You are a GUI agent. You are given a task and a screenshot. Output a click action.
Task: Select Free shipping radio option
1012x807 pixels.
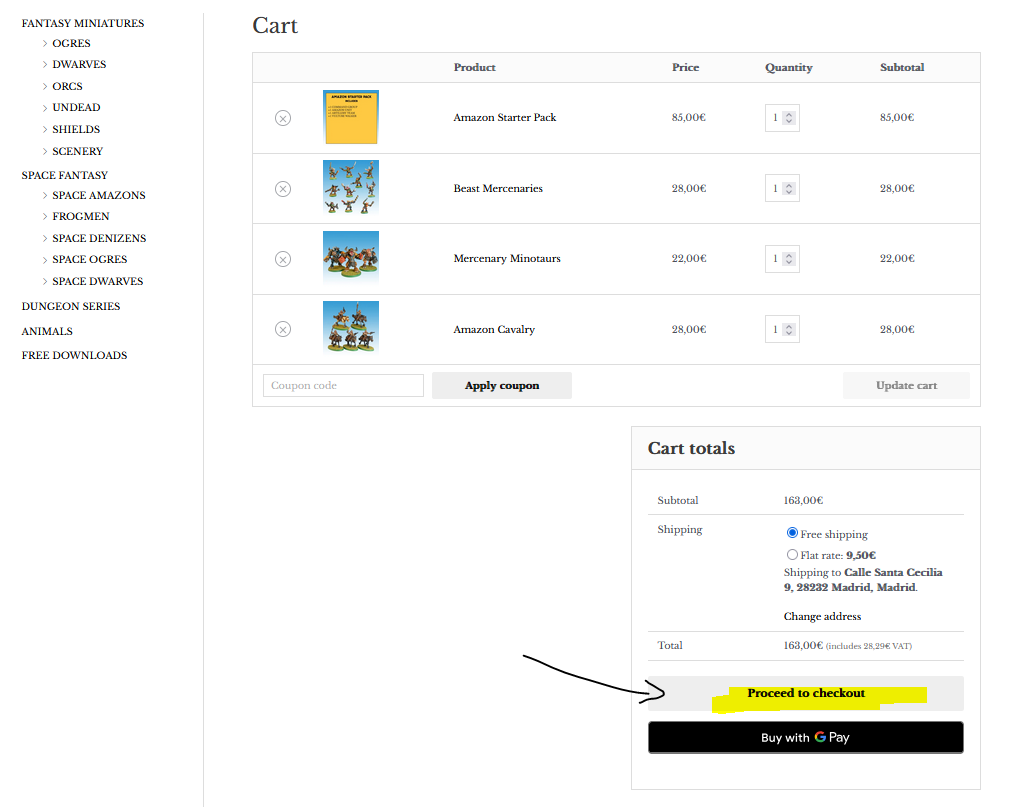click(x=793, y=534)
